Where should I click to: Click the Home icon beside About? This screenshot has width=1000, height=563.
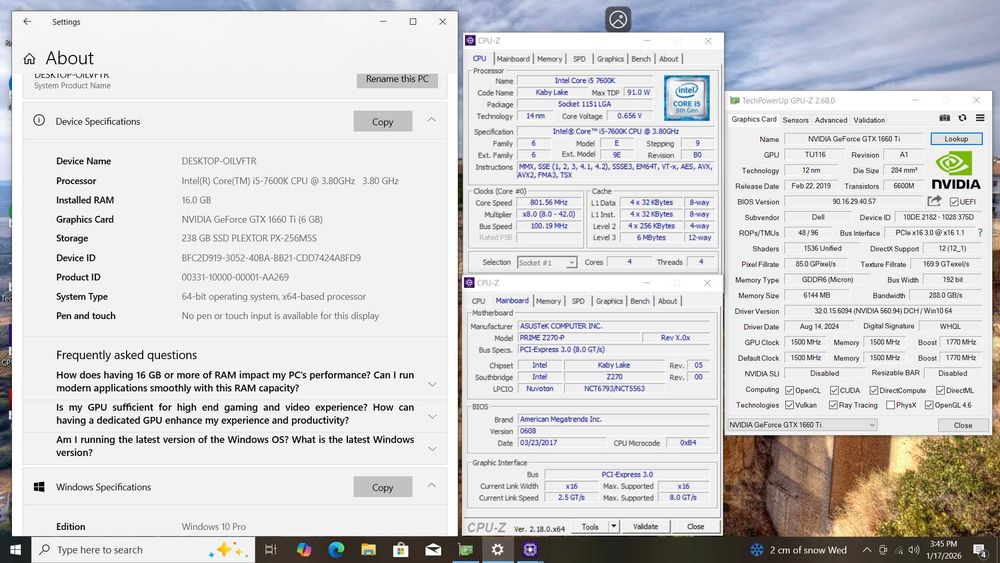29,59
